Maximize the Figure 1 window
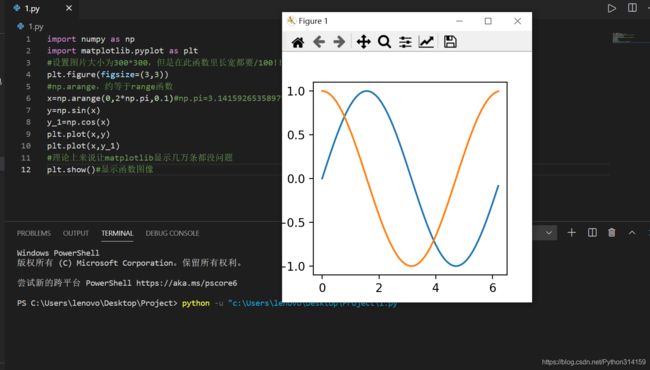The image size is (650, 370). point(488,21)
